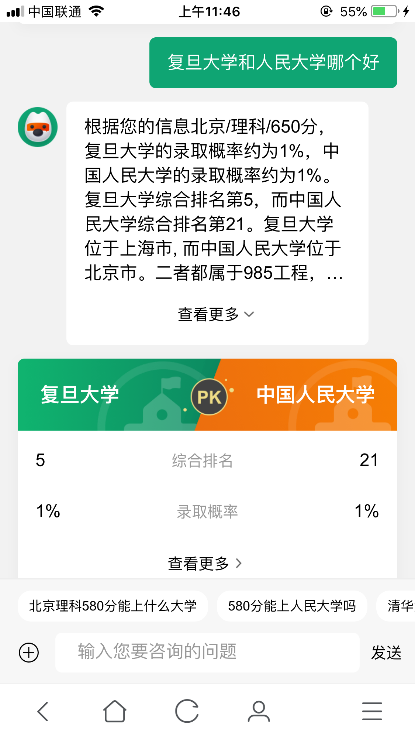
Task: Open 查看更多 under the comparison card
Action: tap(205, 563)
